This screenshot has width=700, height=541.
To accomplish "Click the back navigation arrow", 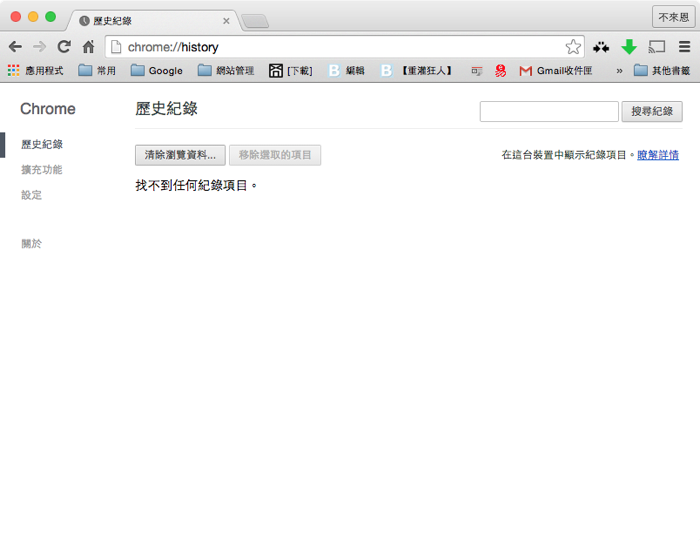I will tap(15, 47).
